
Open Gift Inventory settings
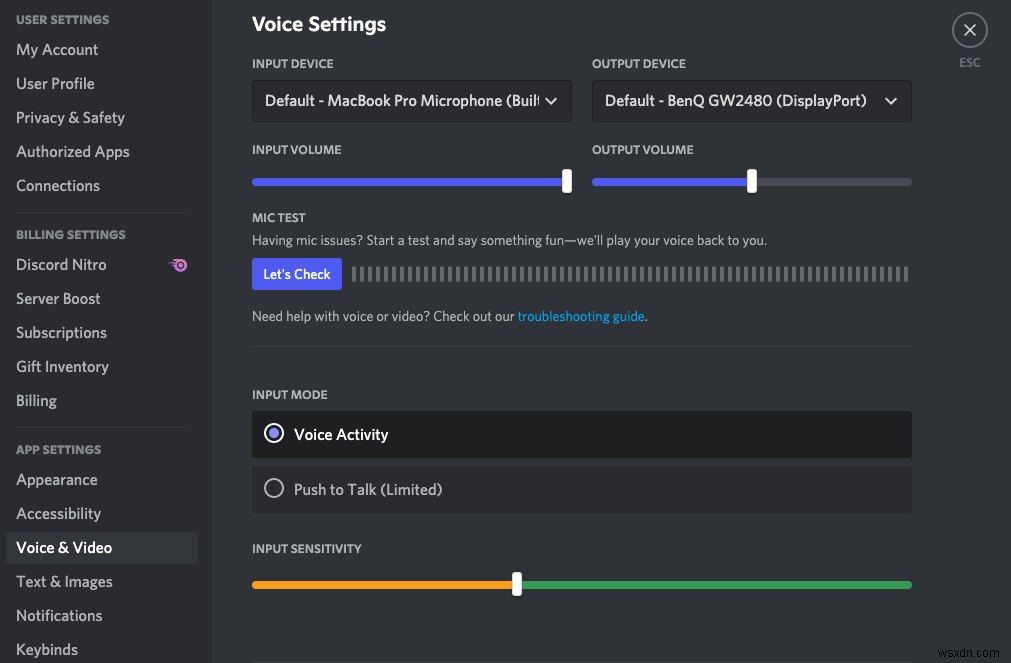coord(62,366)
